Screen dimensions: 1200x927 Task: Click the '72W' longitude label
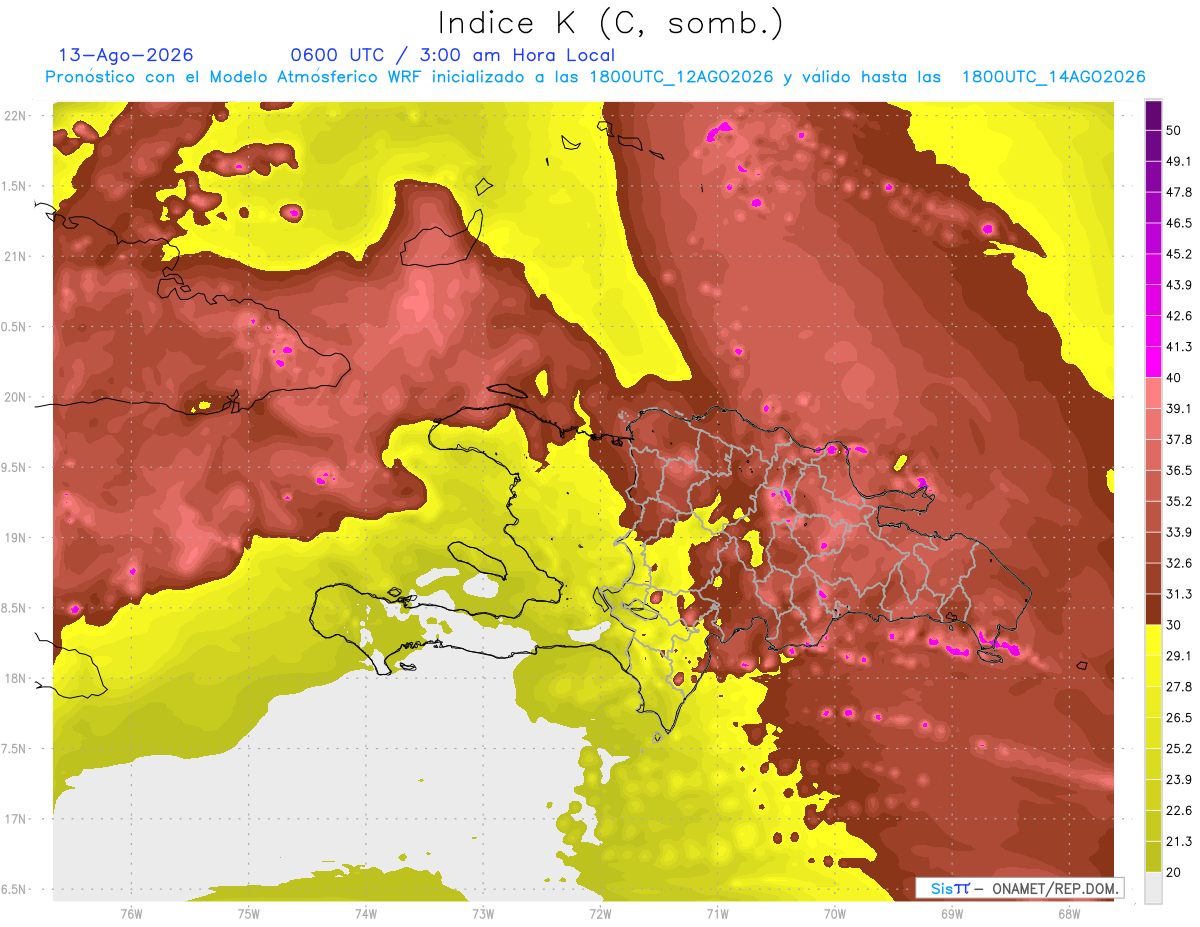600,912
